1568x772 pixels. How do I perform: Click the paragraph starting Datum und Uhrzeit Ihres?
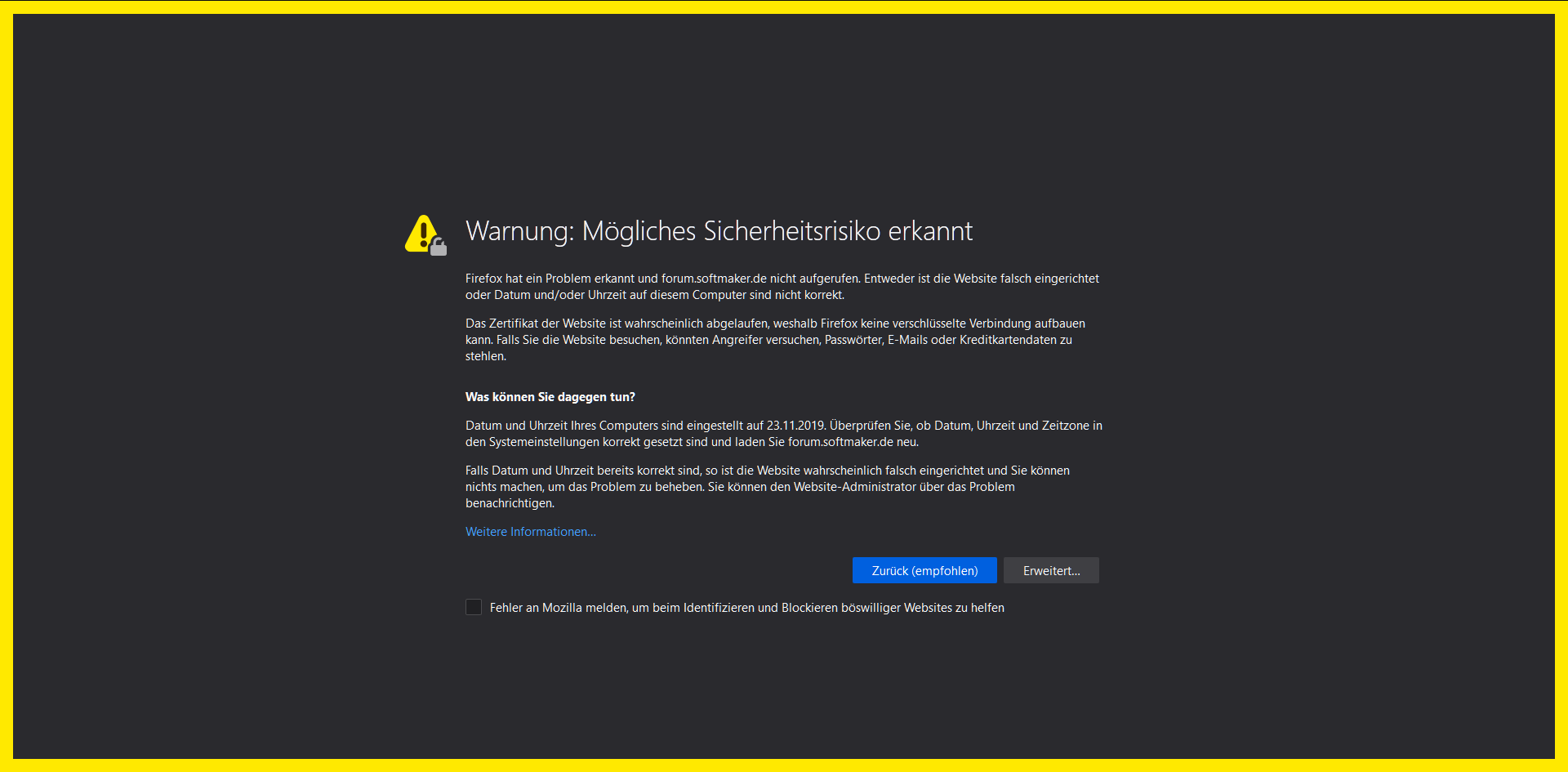point(784,434)
